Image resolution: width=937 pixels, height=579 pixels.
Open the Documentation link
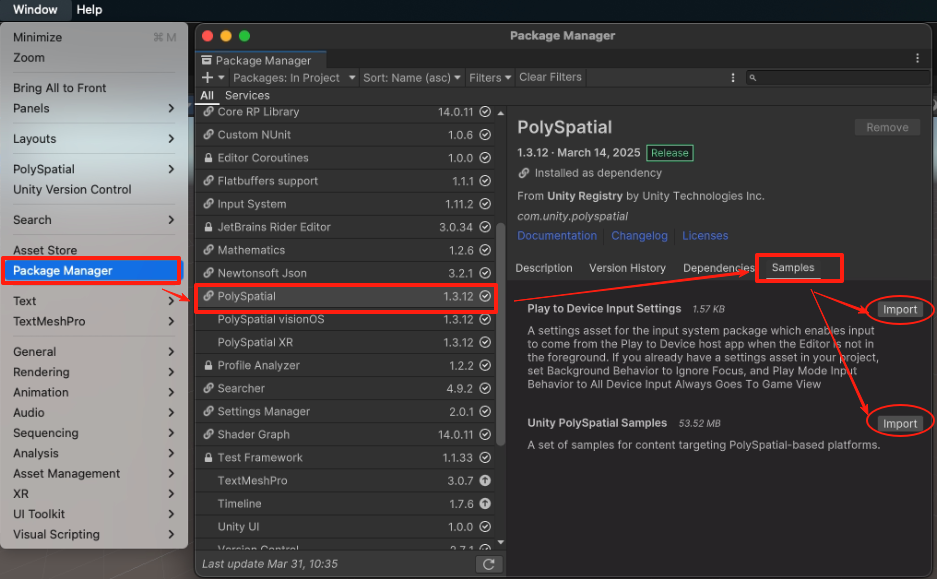[x=557, y=236]
